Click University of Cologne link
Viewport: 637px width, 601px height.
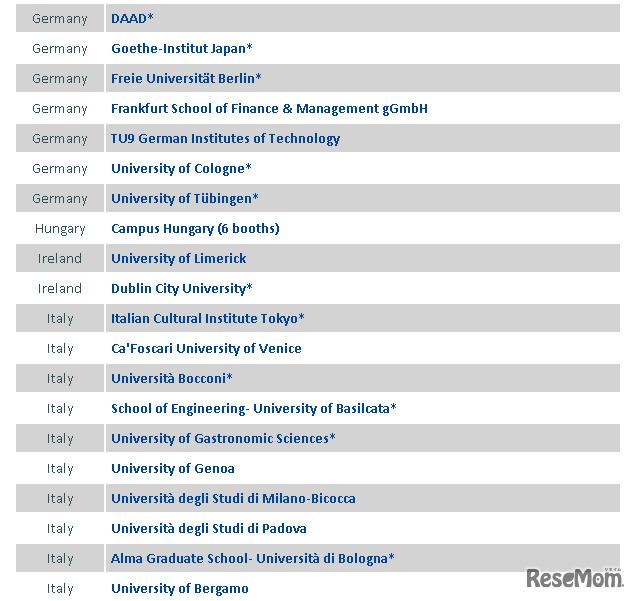click(x=181, y=168)
